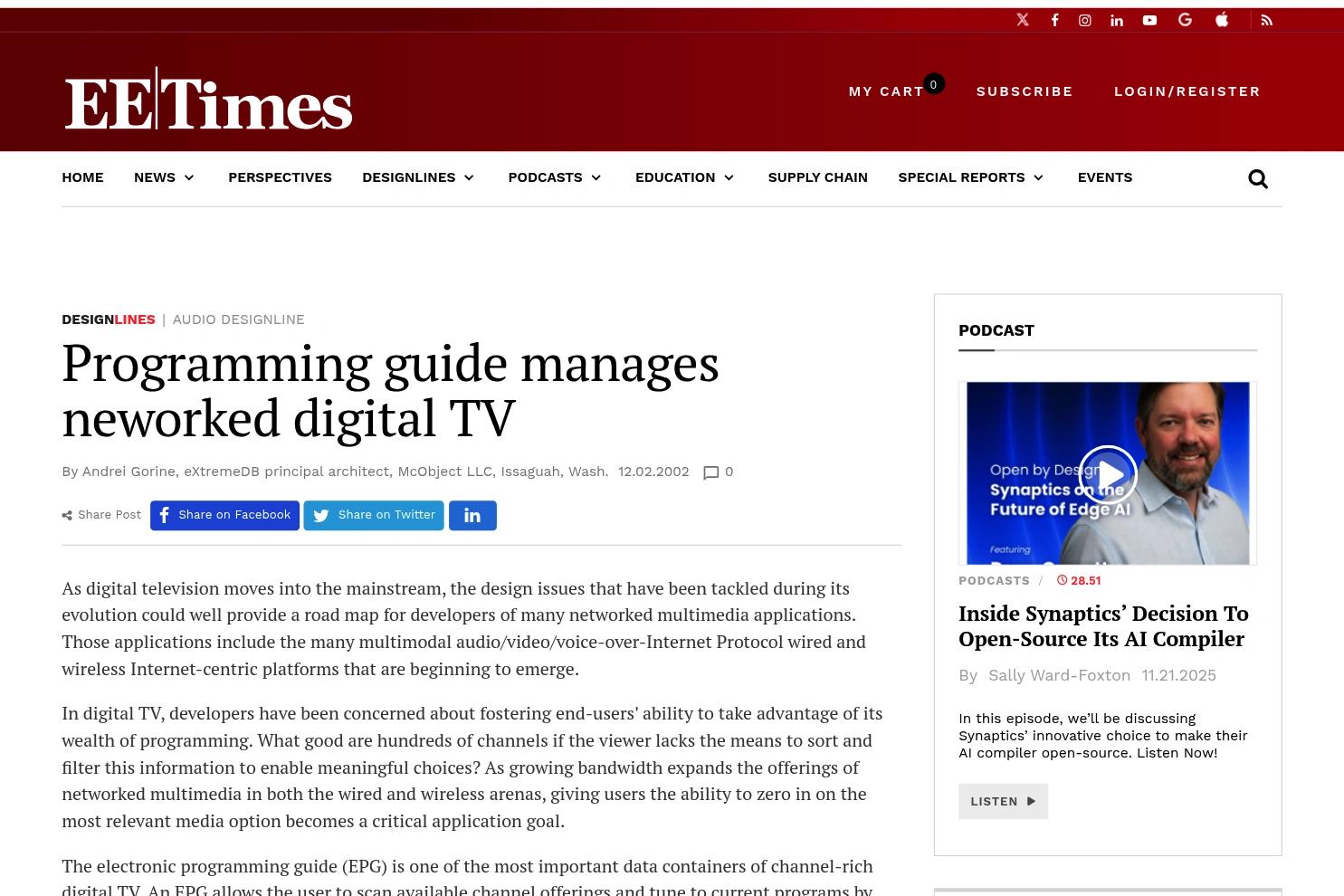This screenshot has height=896, width=1344.
Task: Open the Events menu item
Action: pos(1104,177)
